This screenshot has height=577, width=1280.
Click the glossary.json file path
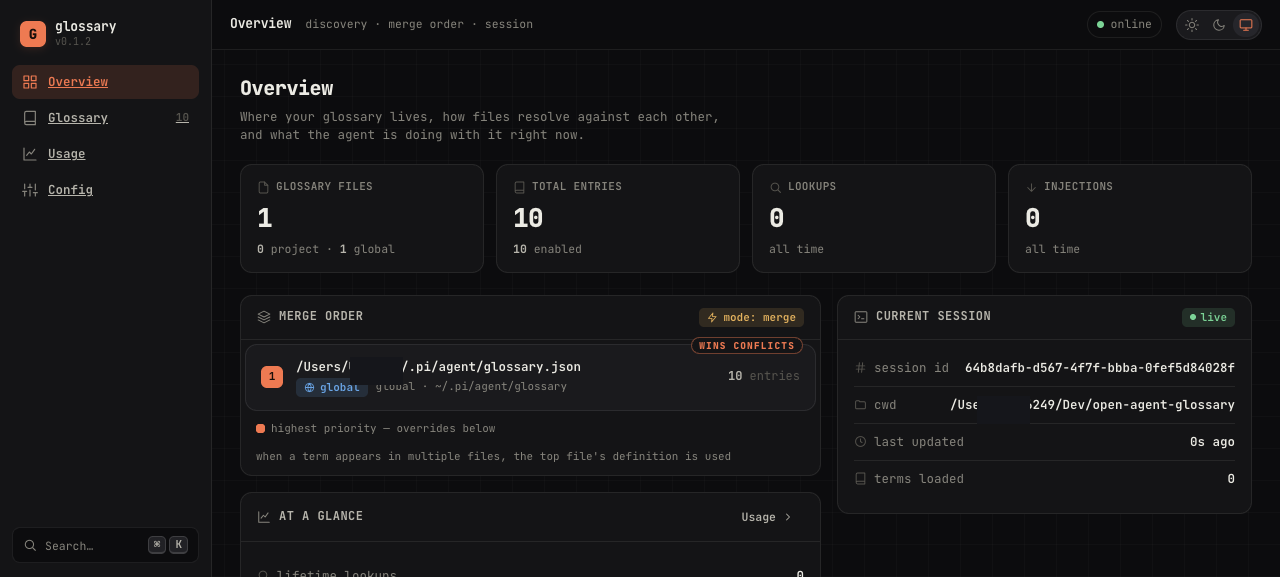438,367
